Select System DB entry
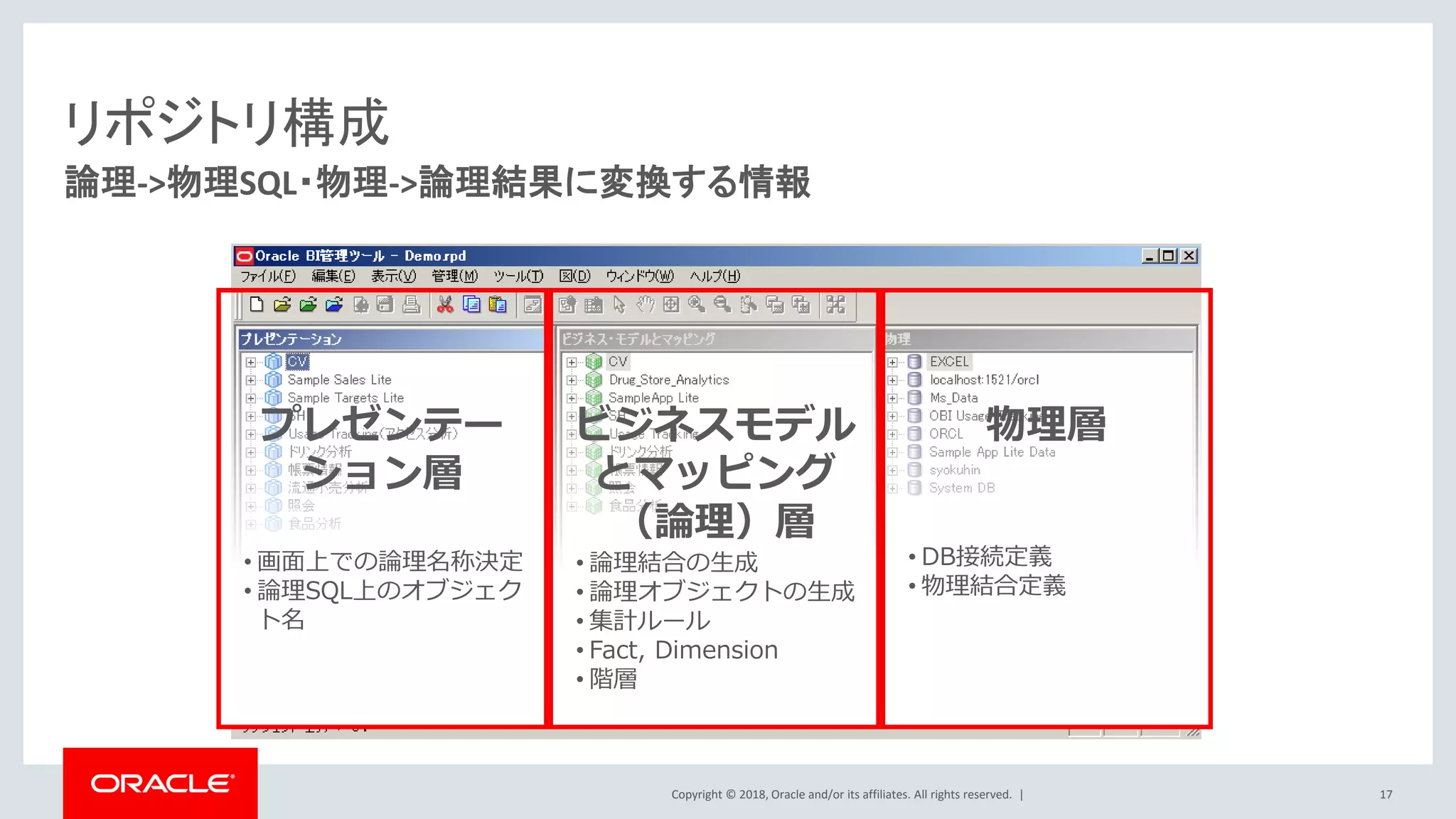1456x819 pixels. [962, 488]
